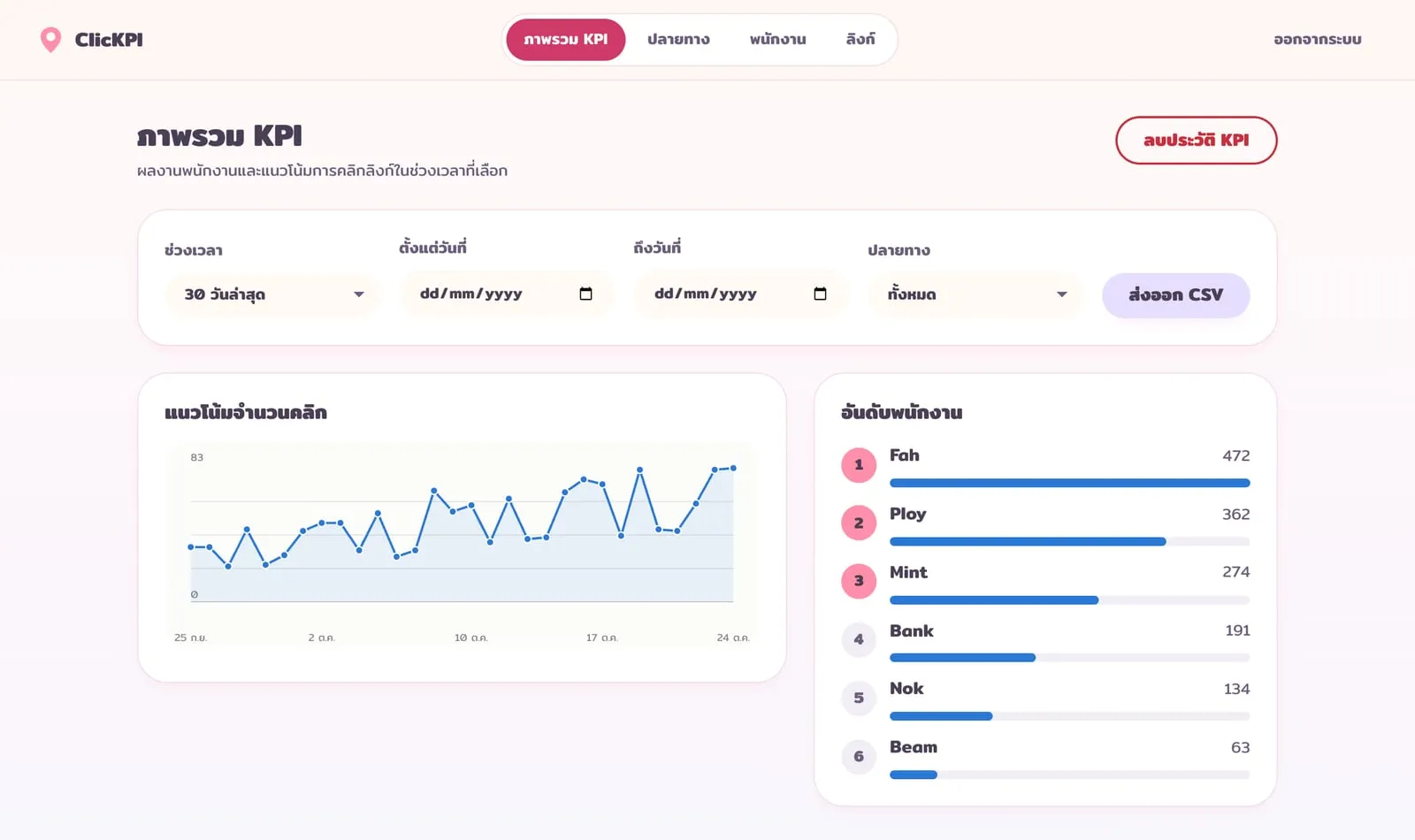Open calendar picker for ตั้งแต่วันที่ field

585,294
